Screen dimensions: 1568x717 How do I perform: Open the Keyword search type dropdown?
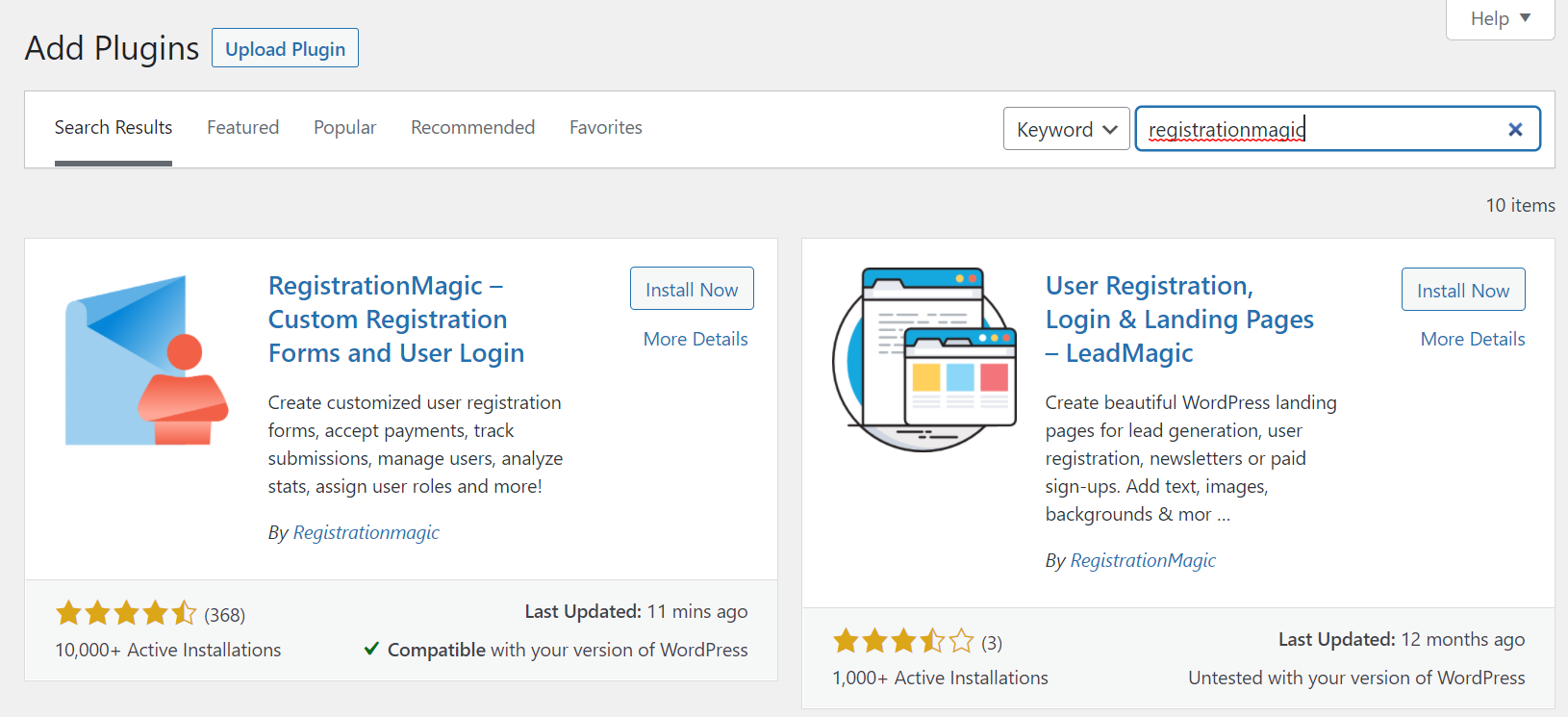(x=1066, y=129)
